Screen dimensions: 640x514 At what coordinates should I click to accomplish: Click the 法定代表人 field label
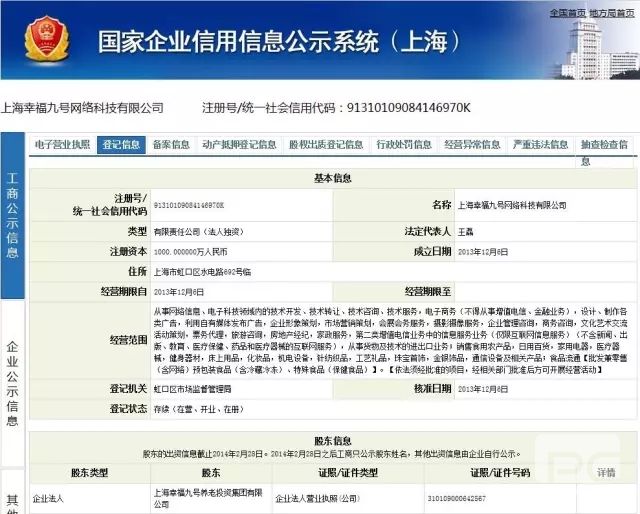pos(427,231)
